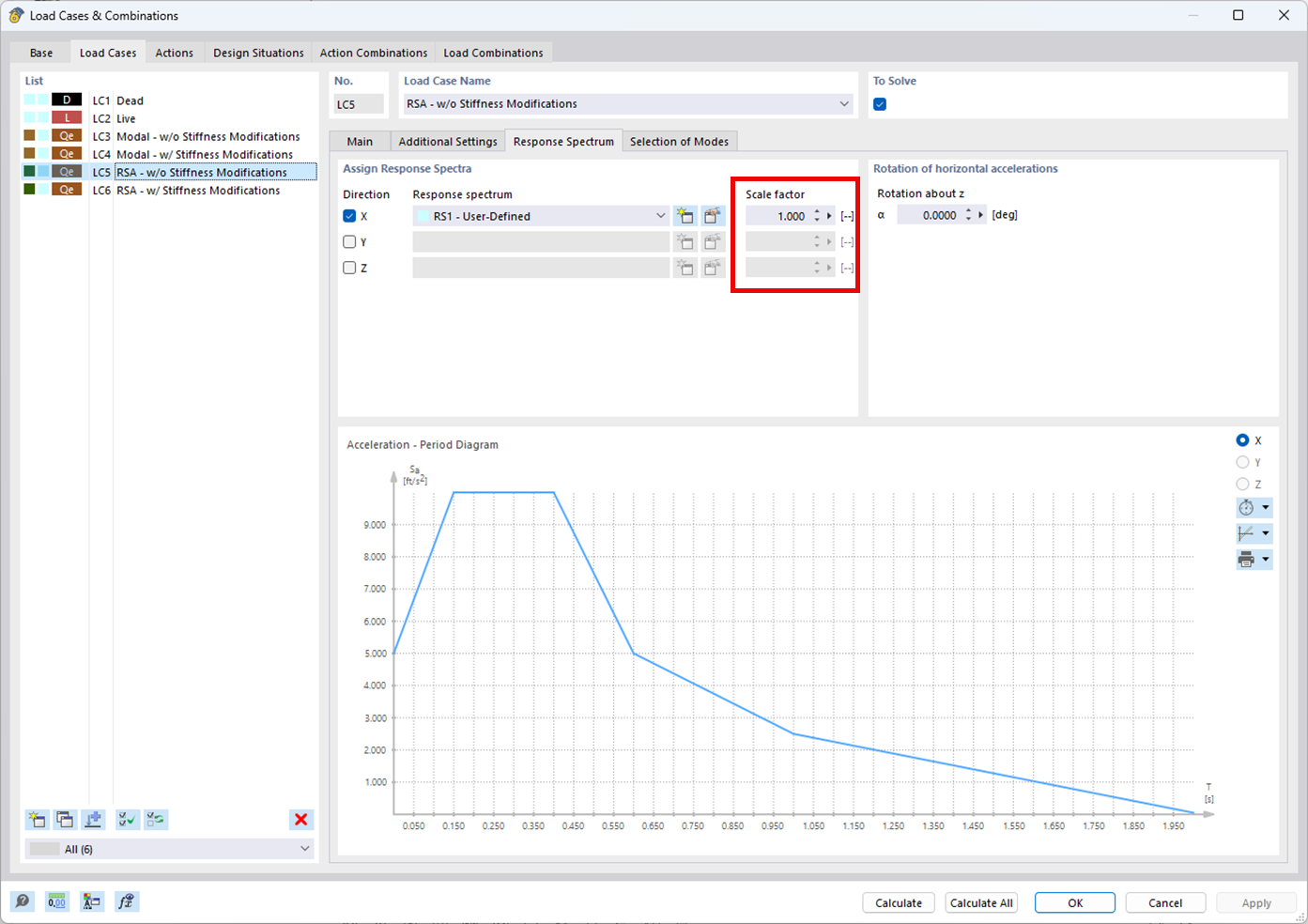Create a new response spectrum

point(685,215)
